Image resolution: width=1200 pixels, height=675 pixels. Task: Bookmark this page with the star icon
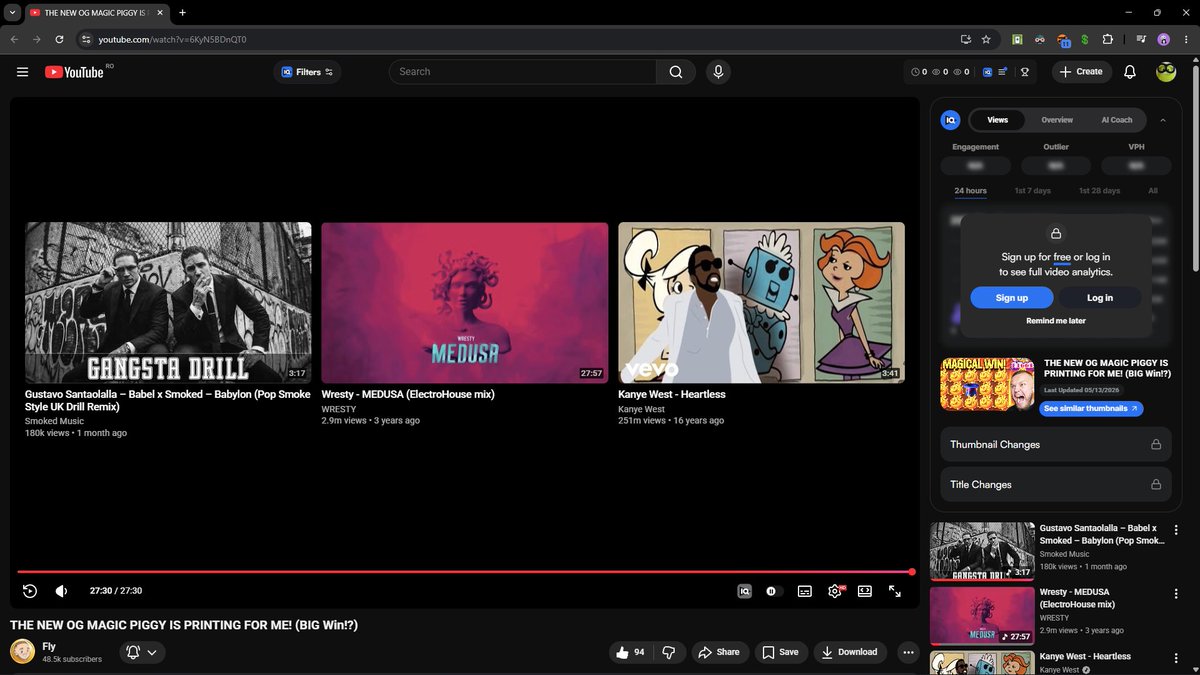[986, 39]
